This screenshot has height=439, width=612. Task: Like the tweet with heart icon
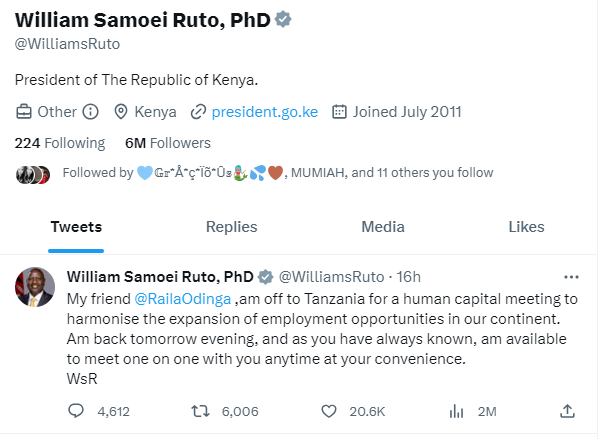pyautogui.click(x=329, y=411)
